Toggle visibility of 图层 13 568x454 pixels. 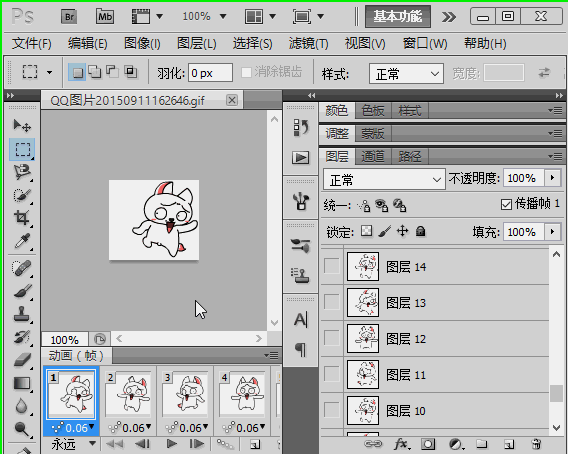[x=331, y=302]
